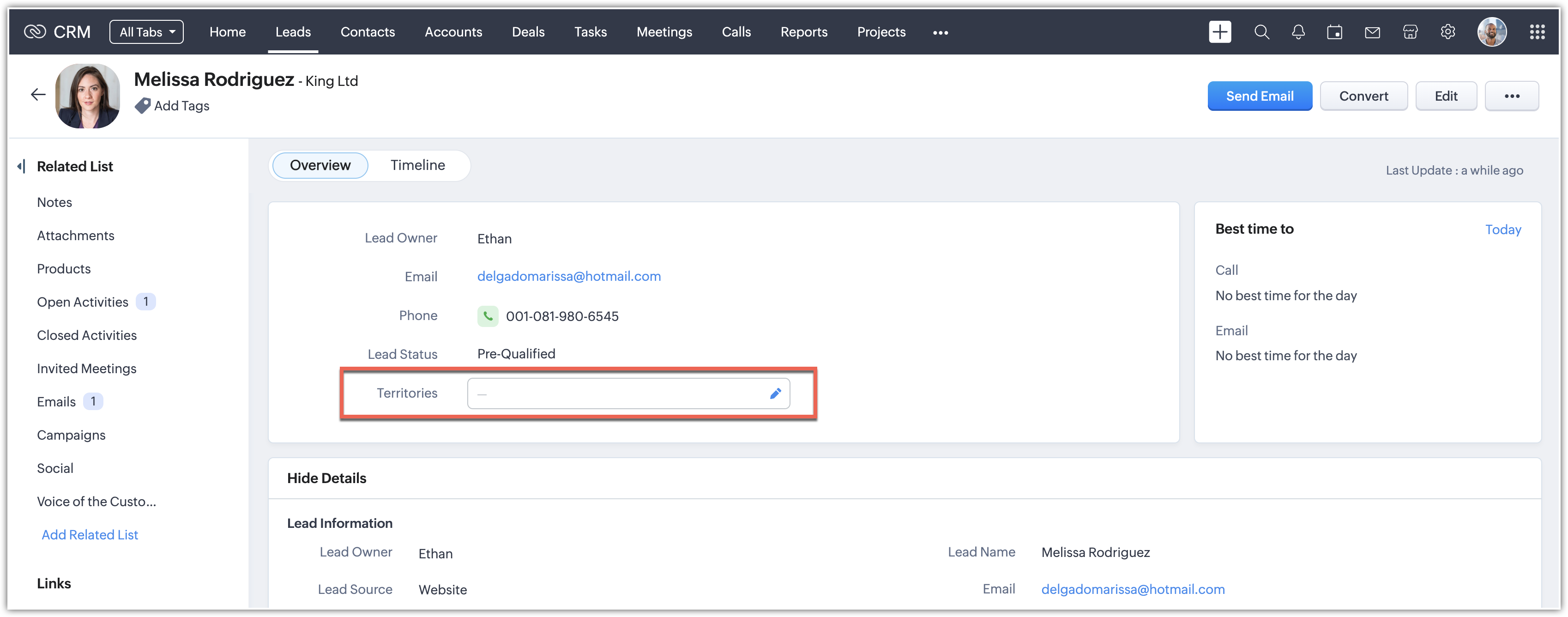Click the Add Related List link

[x=90, y=534]
